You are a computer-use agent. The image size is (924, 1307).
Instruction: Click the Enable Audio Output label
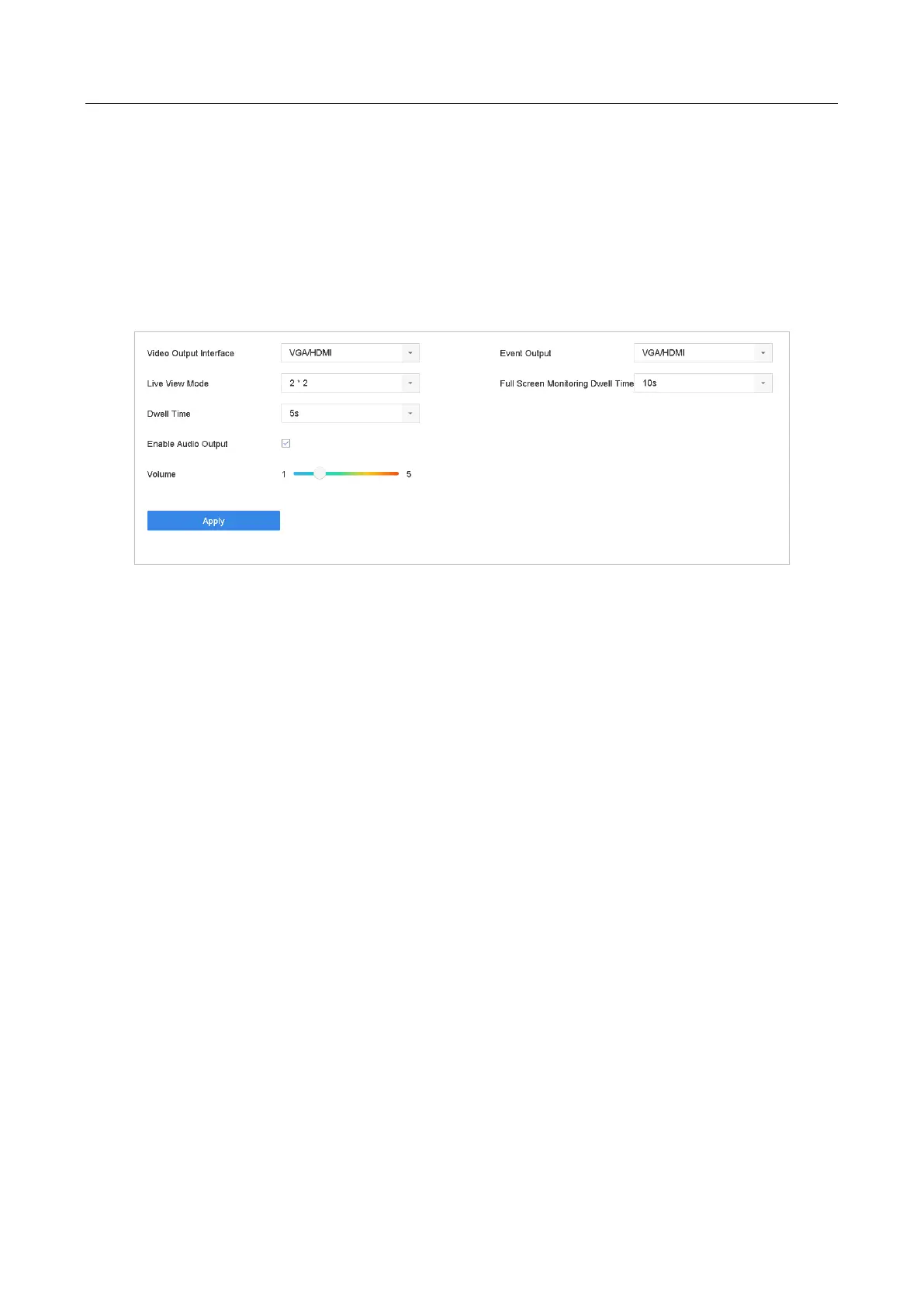coord(188,444)
